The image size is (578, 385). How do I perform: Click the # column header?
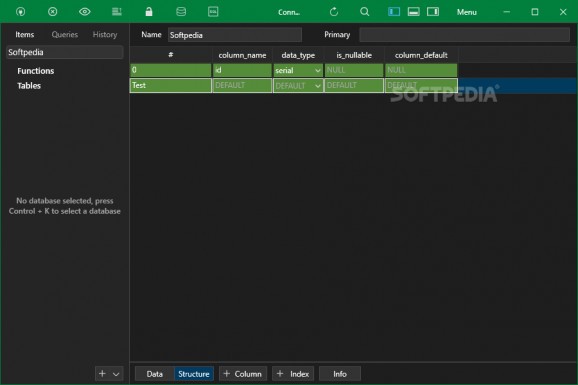click(x=171, y=55)
